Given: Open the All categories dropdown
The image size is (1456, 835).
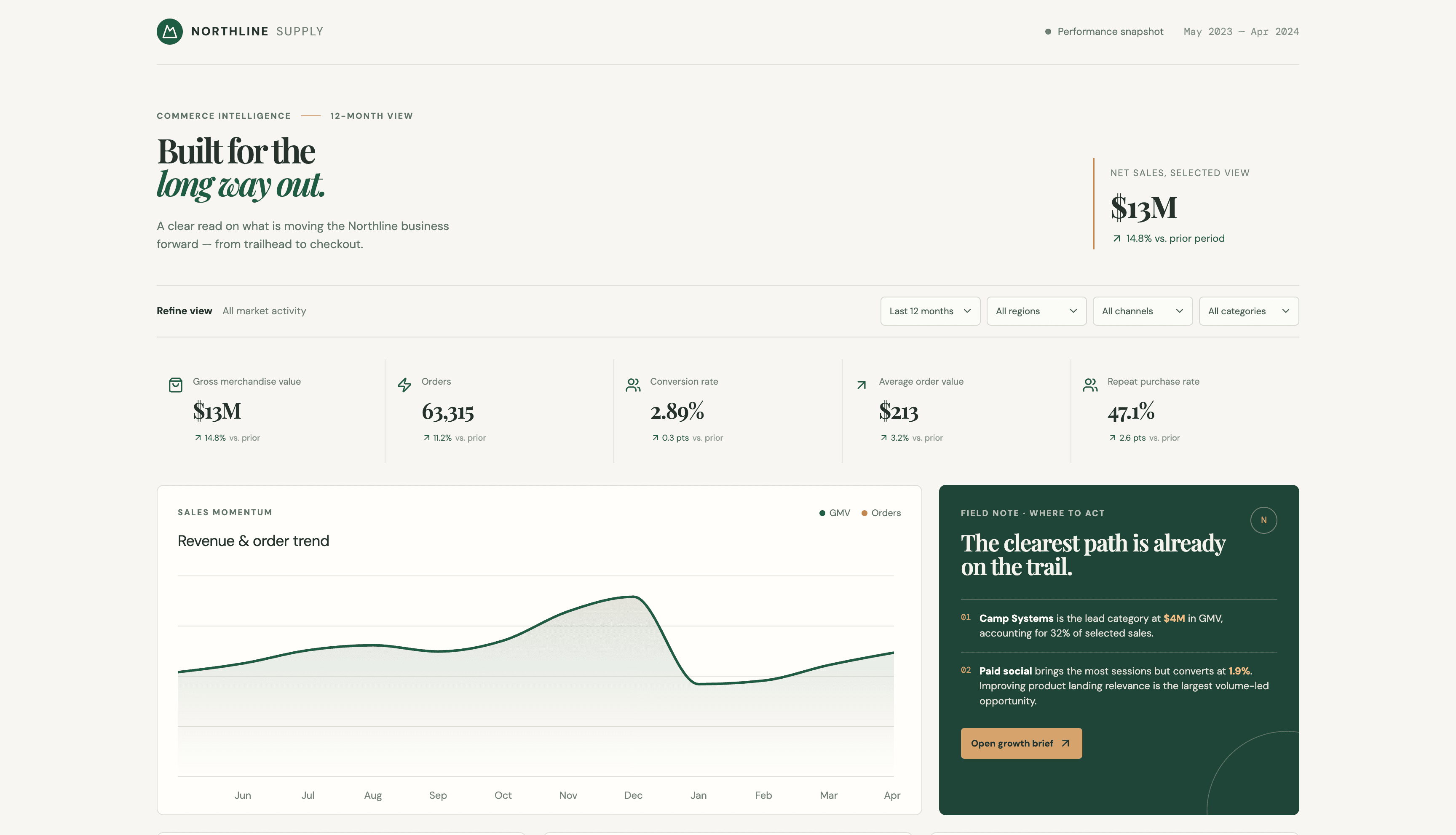Looking at the screenshot, I should click(1248, 311).
